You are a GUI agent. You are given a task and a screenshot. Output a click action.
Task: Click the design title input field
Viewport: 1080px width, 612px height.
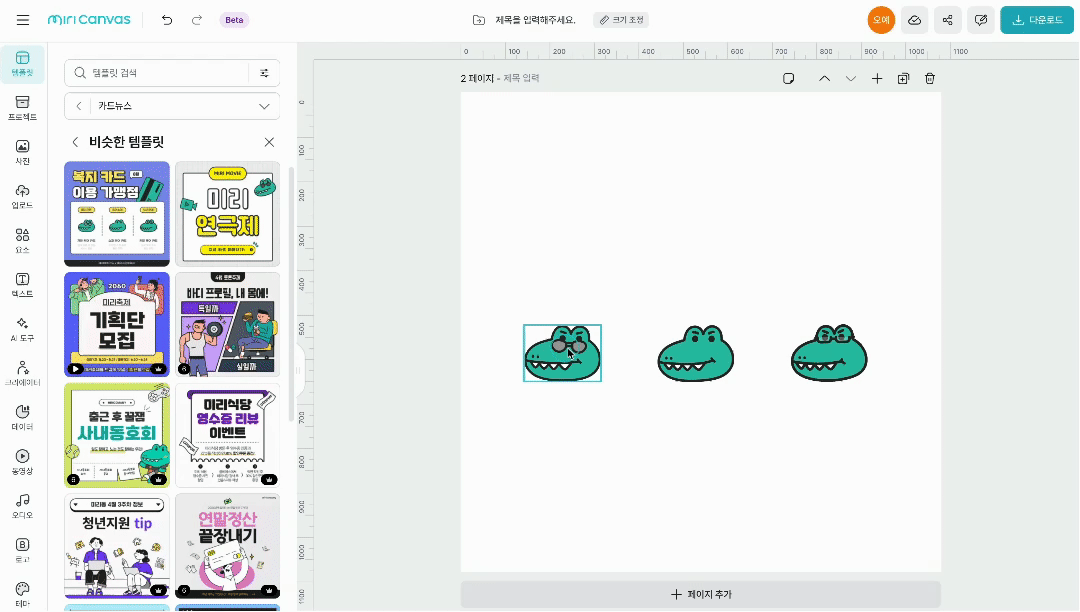point(535,20)
